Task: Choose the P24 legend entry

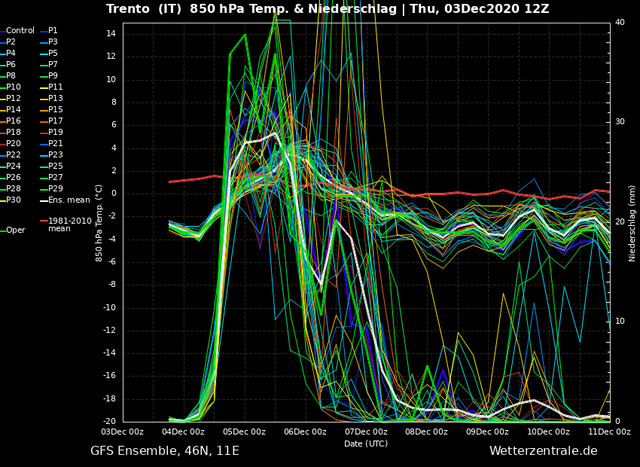Action: click(x=11, y=166)
